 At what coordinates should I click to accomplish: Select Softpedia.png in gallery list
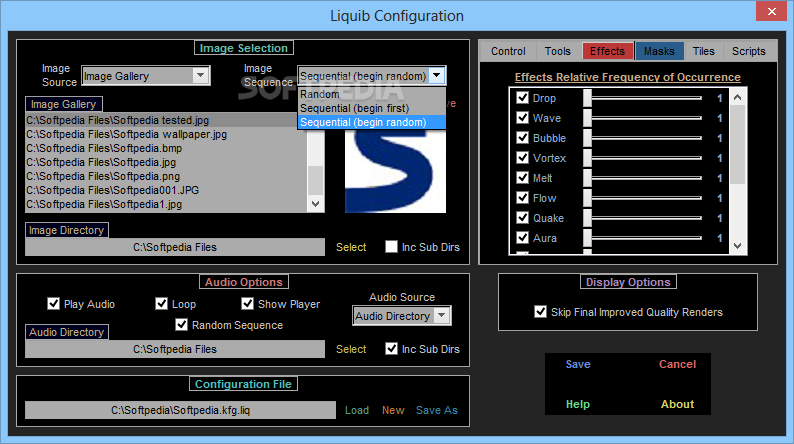tap(166, 176)
